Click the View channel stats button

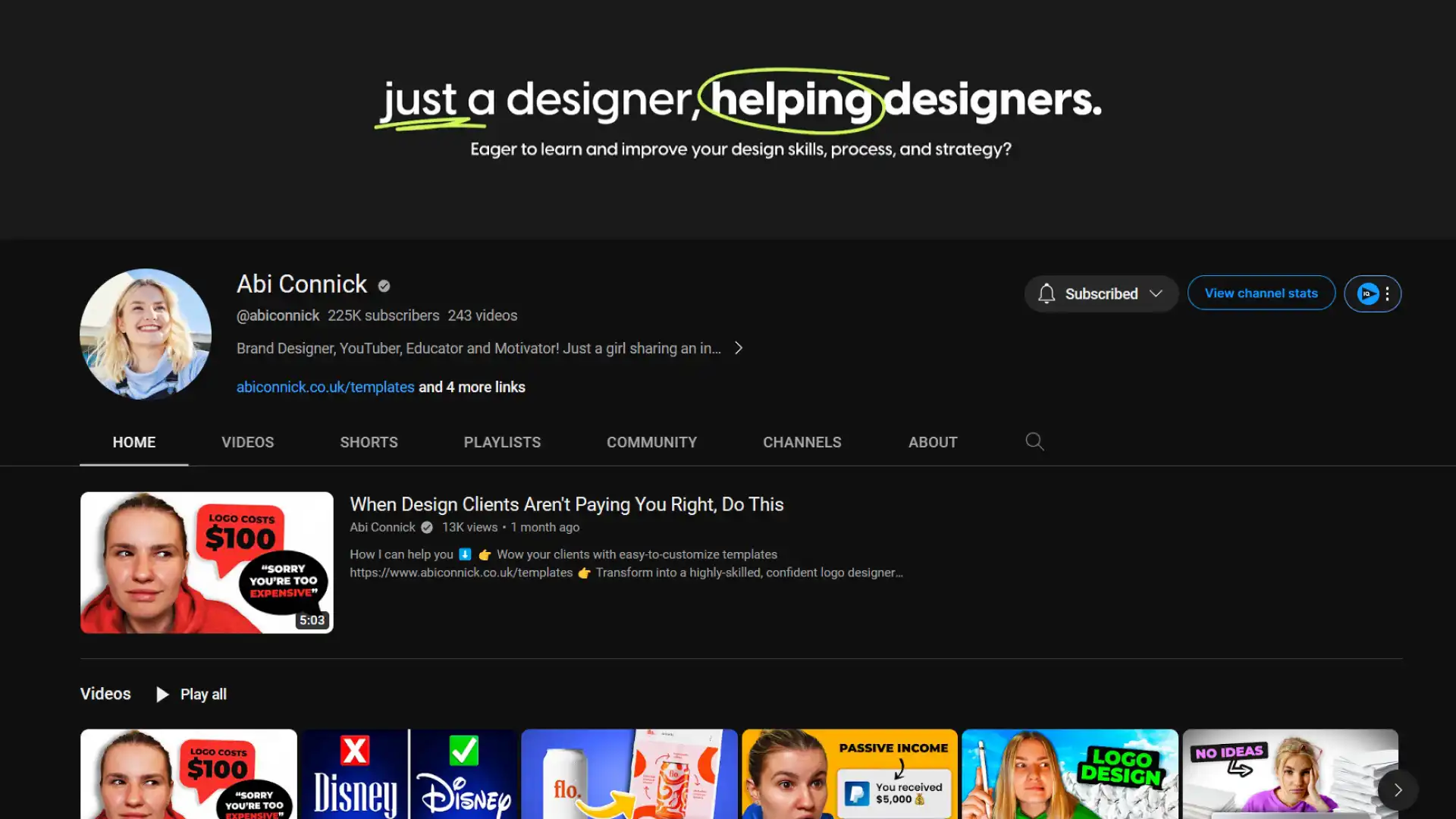click(x=1261, y=293)
